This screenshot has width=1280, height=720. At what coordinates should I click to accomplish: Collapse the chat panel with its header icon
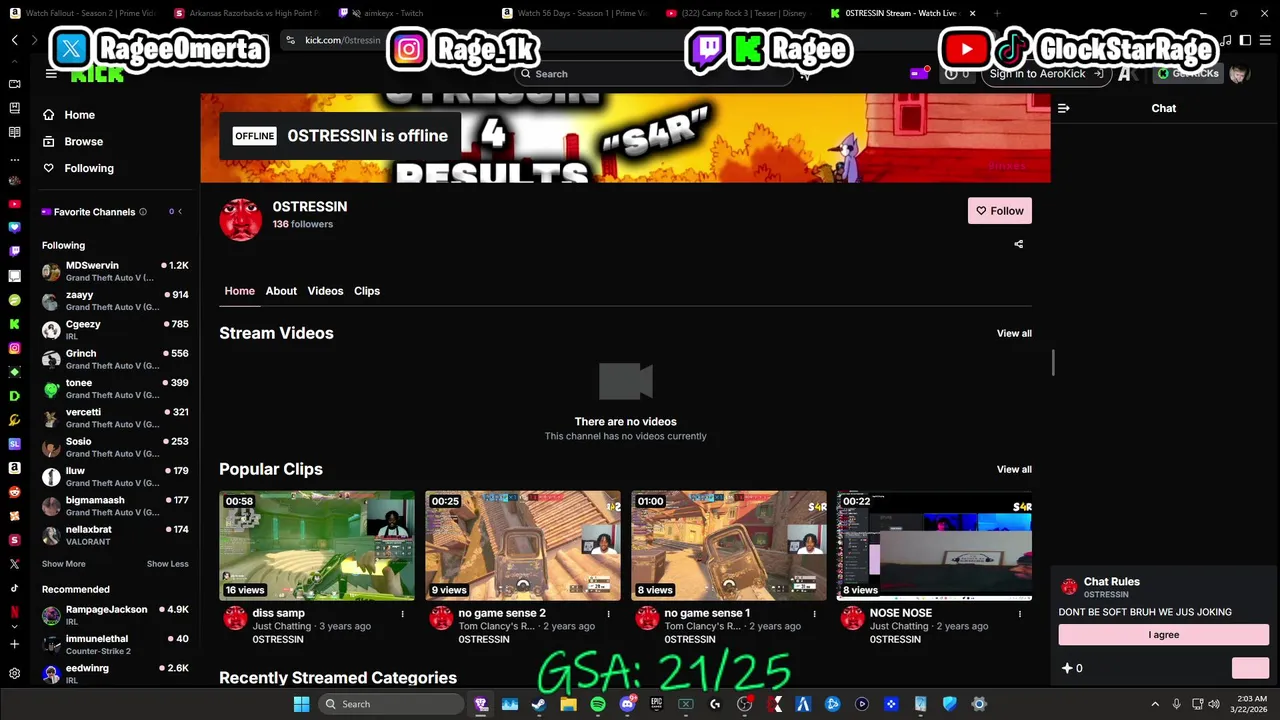tap(1064, 108)
